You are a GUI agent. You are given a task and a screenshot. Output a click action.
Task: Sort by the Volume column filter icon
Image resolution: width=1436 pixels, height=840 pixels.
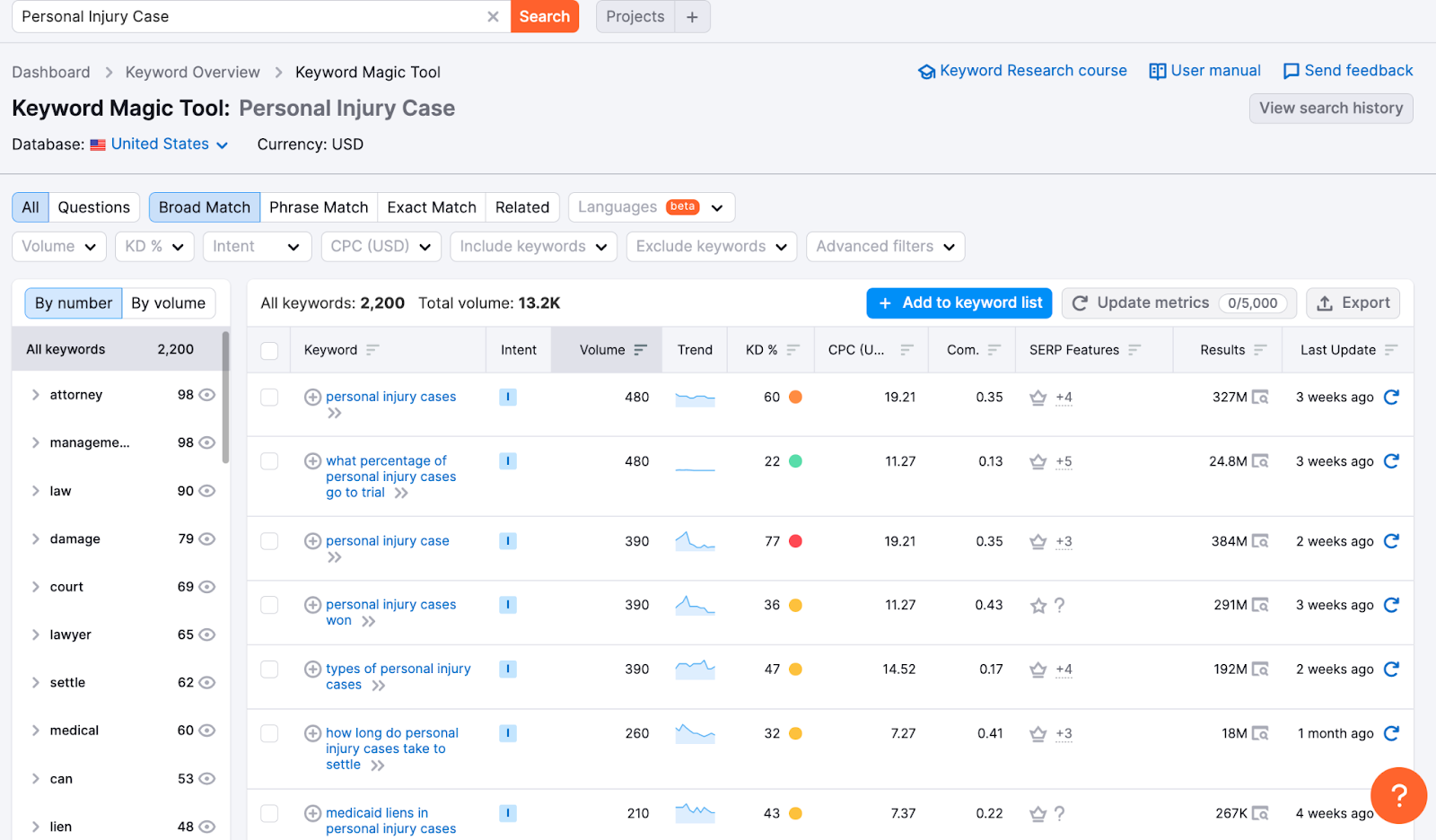tap(640, 350)
